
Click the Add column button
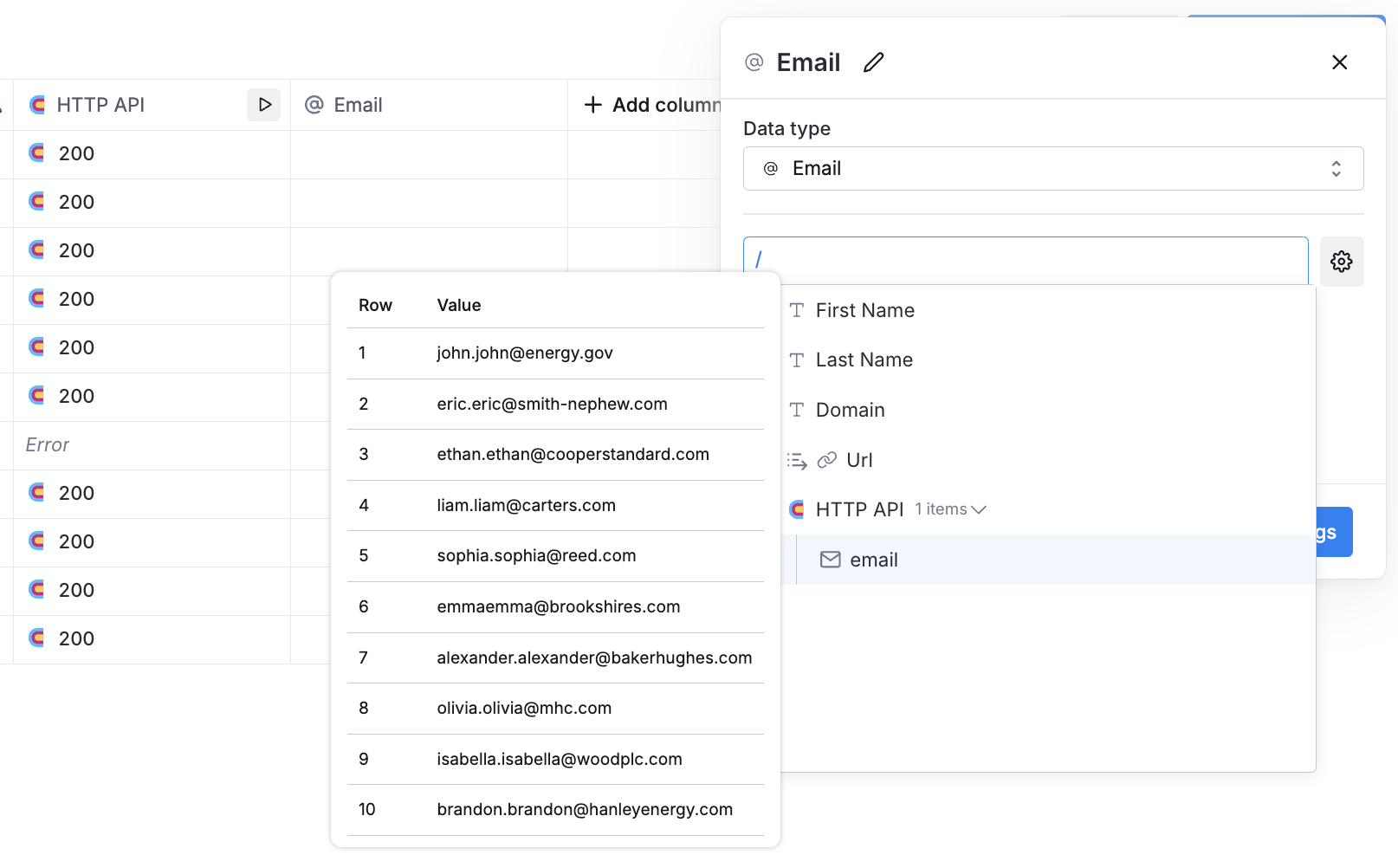click(650, 104)
